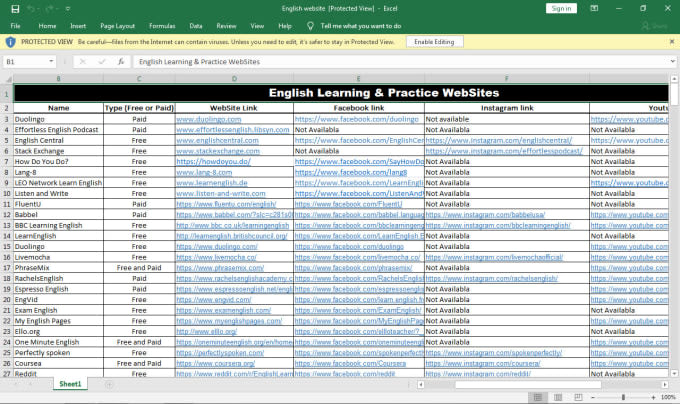Click the formula bar Cancel X icon
This screenshot has width=680, height=404.
pos(83,62)
